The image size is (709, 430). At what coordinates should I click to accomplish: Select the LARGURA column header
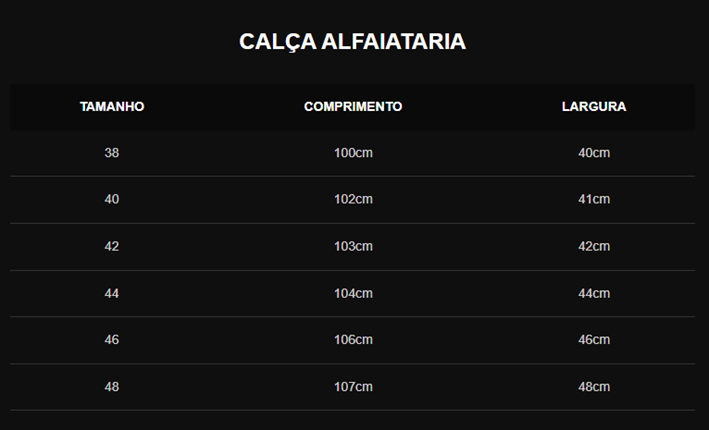(x=594, y=106)
